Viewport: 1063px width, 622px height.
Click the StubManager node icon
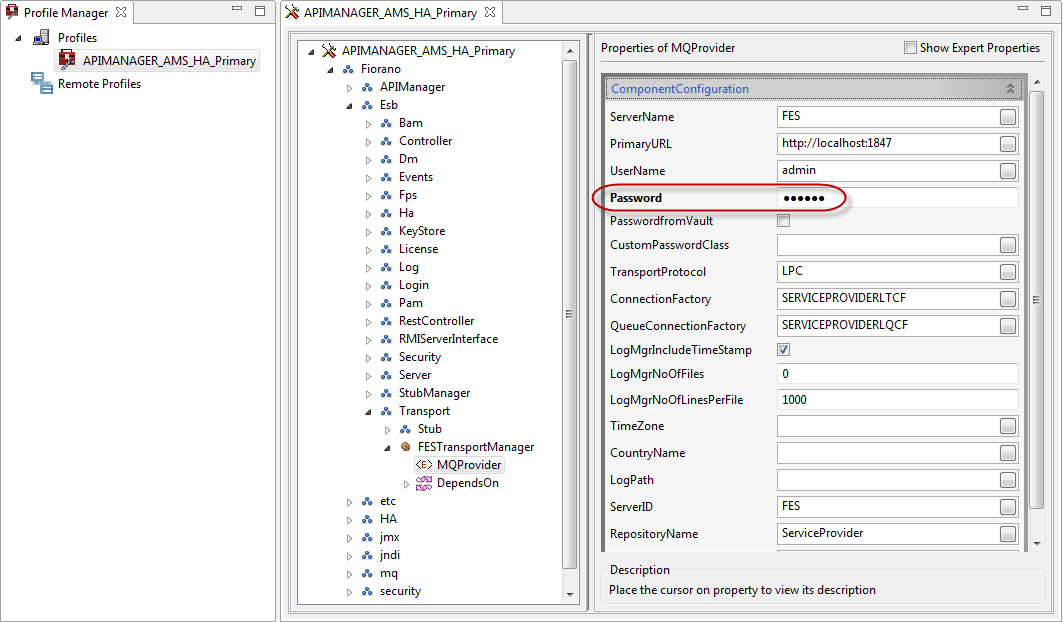[x=386, y=393]
